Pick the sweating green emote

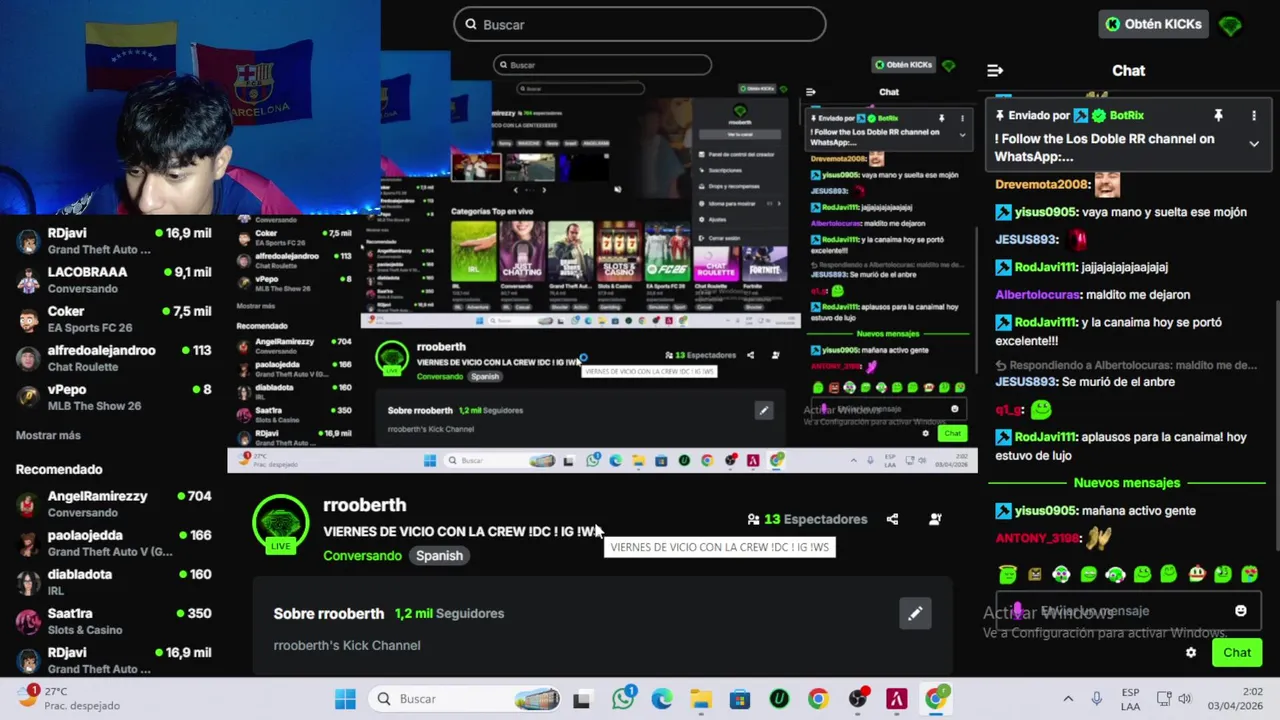tap(1223, 574)
